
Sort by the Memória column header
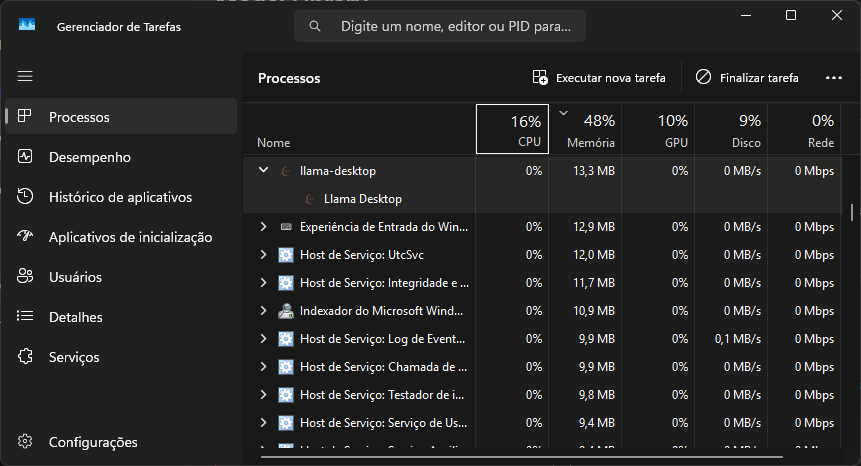[585, 129]
